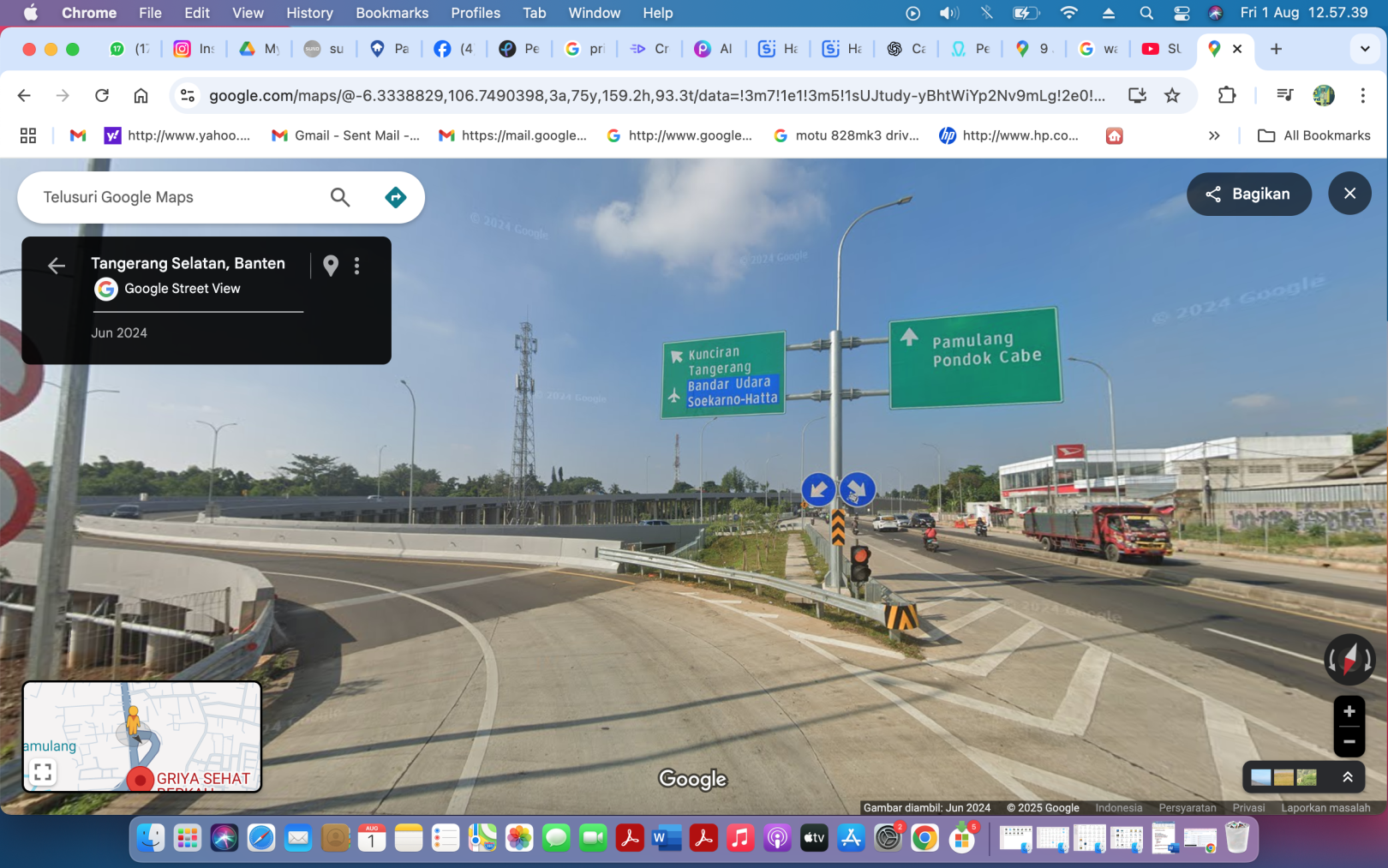This screenshot has width=1388, height=868.
Task: Open Chrome Extensions puzzle icon
Action: tap(1226, 95)
